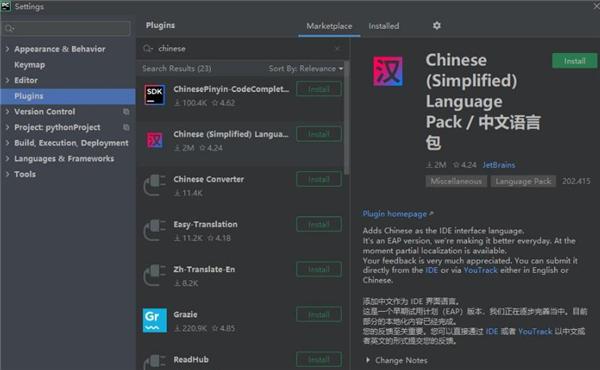This screenshot has height=370, width=600.
Task: Select Chinese Converter plugin name
Action: click(x=209, y=179)
